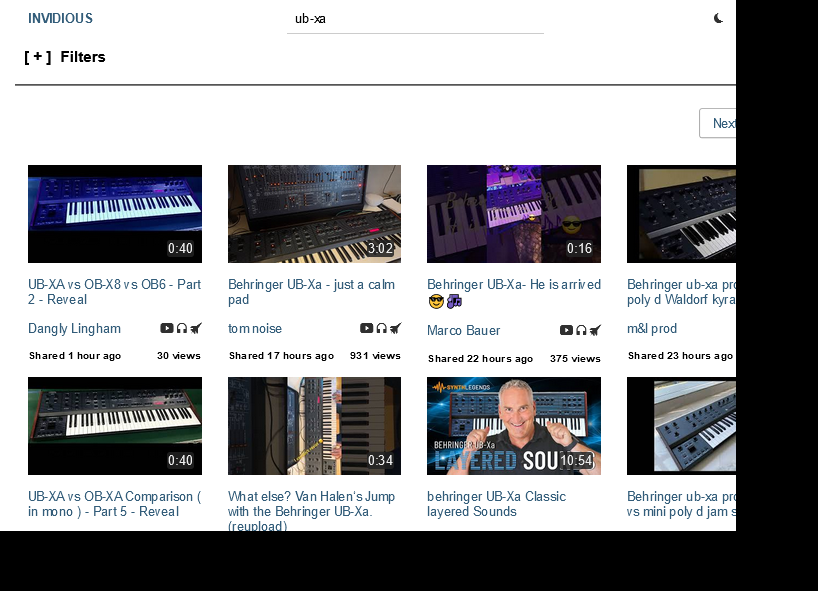Open the UB-XA vs OB-X8 vs OB6 thumbnail
This screenshot has width=818, height=591.
point(115,214)
